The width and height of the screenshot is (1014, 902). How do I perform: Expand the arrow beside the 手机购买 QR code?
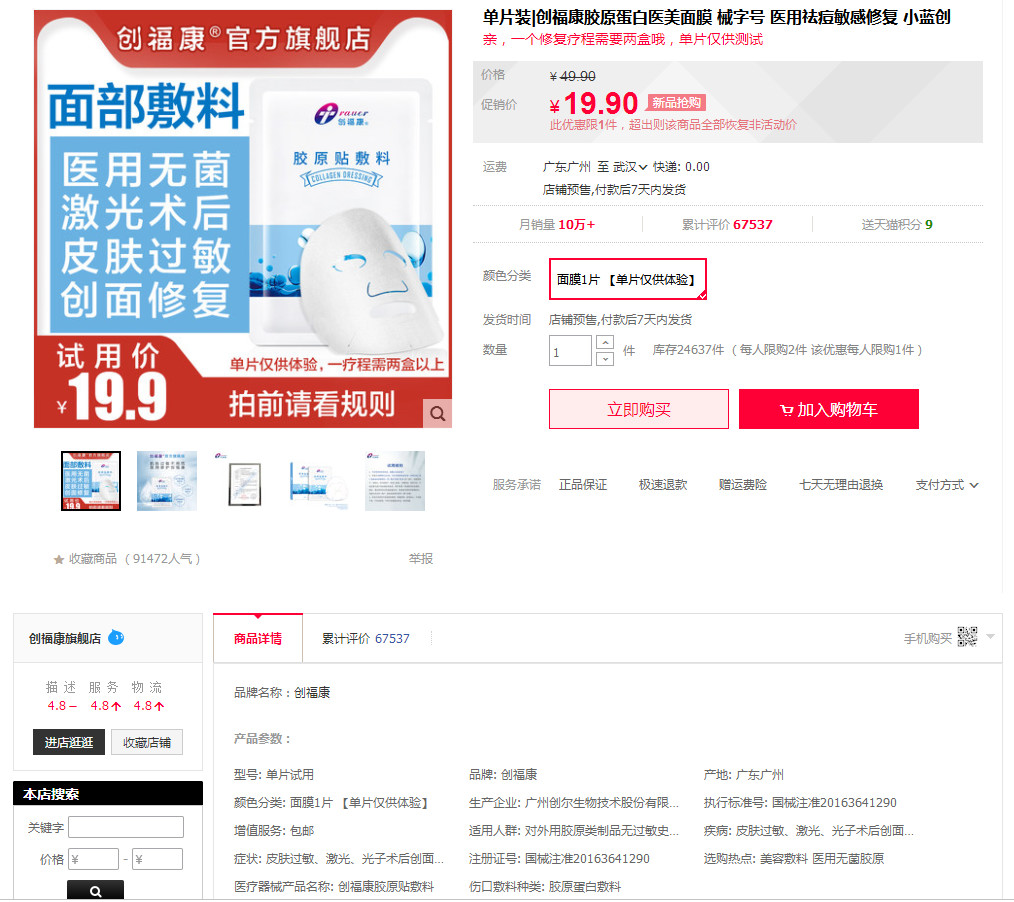(990, 637)
